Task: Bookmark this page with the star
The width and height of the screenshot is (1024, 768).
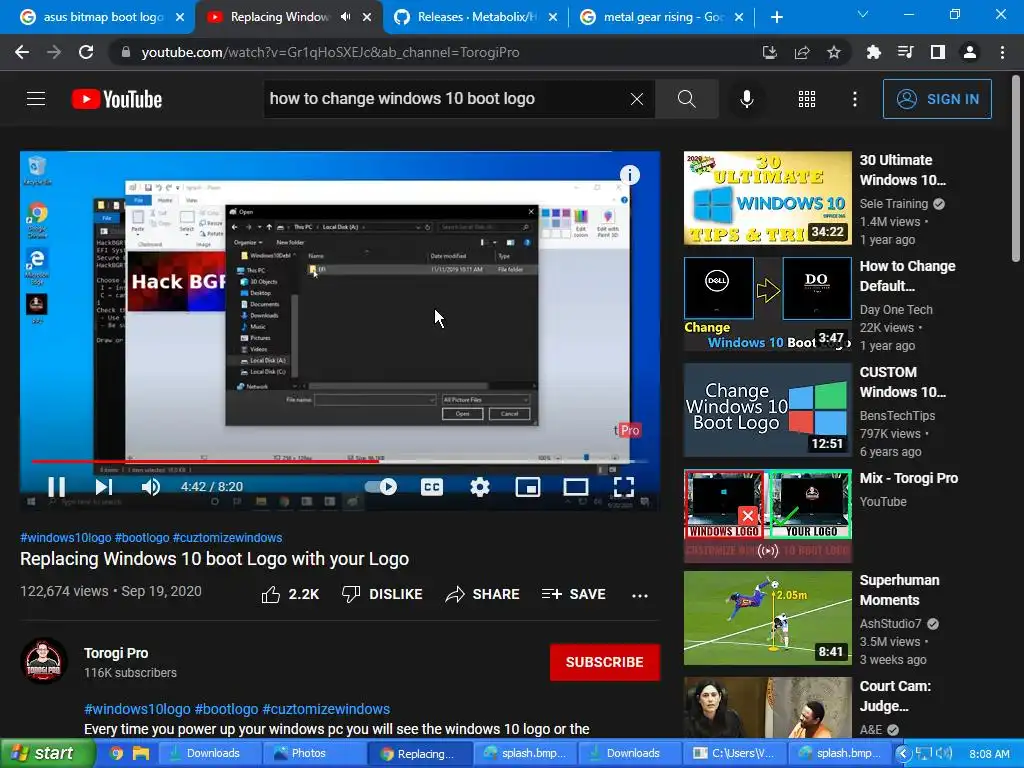Action: tap(834, 52)
